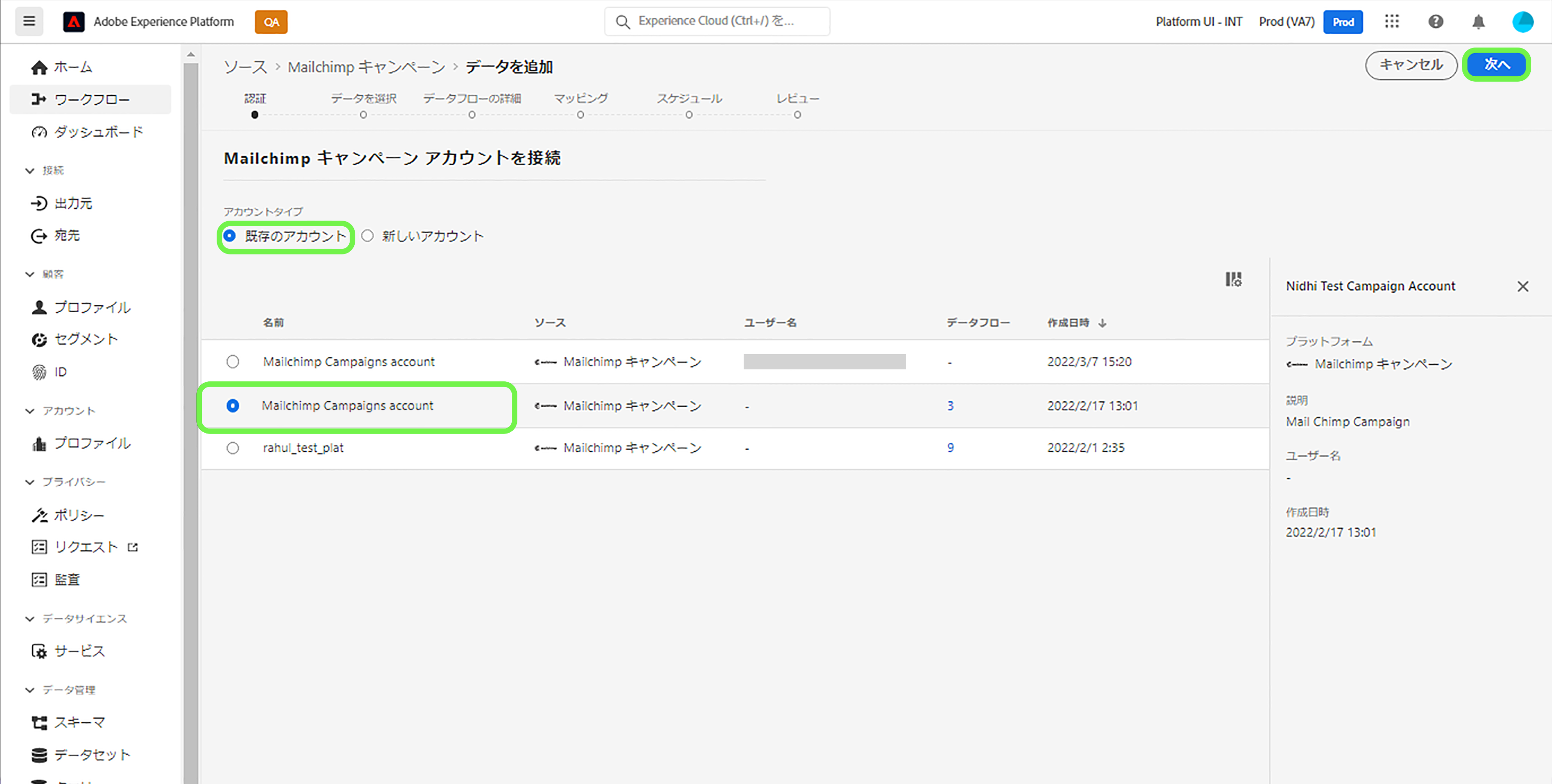The image size is (1552, 784).
Task: Select the rahul_test_plat account radio
Action: [x=232, y=448]
